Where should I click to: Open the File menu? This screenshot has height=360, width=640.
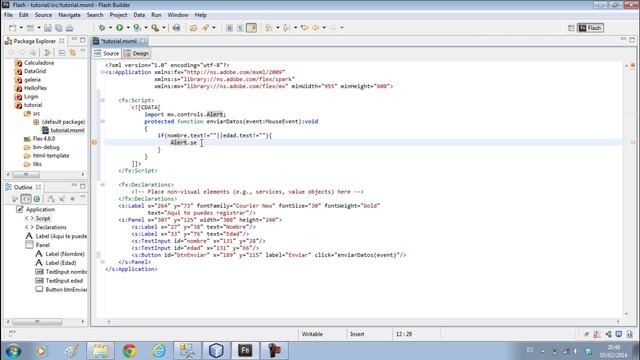pos(8,15)
